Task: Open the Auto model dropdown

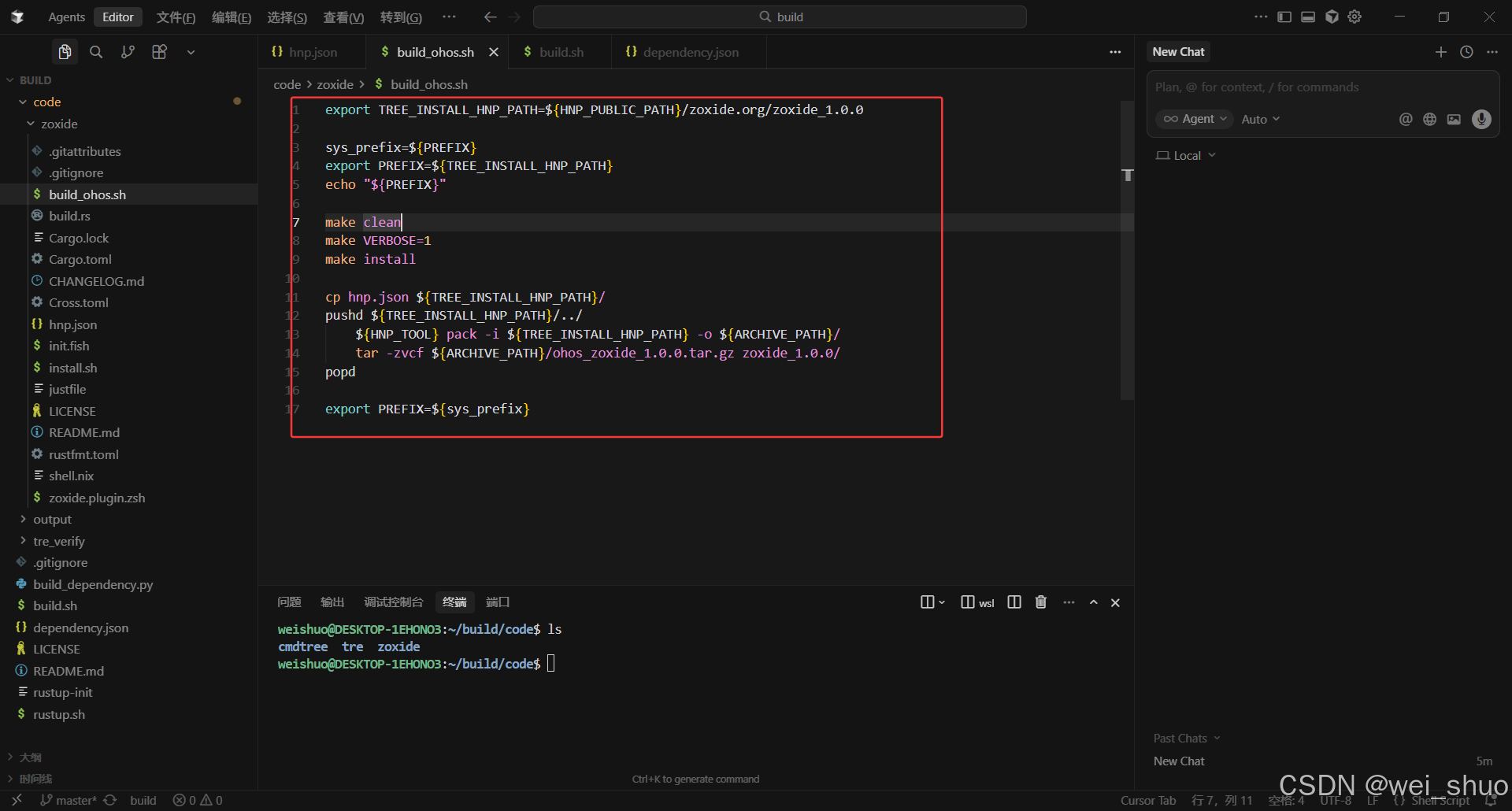Action: (1261, 119)
